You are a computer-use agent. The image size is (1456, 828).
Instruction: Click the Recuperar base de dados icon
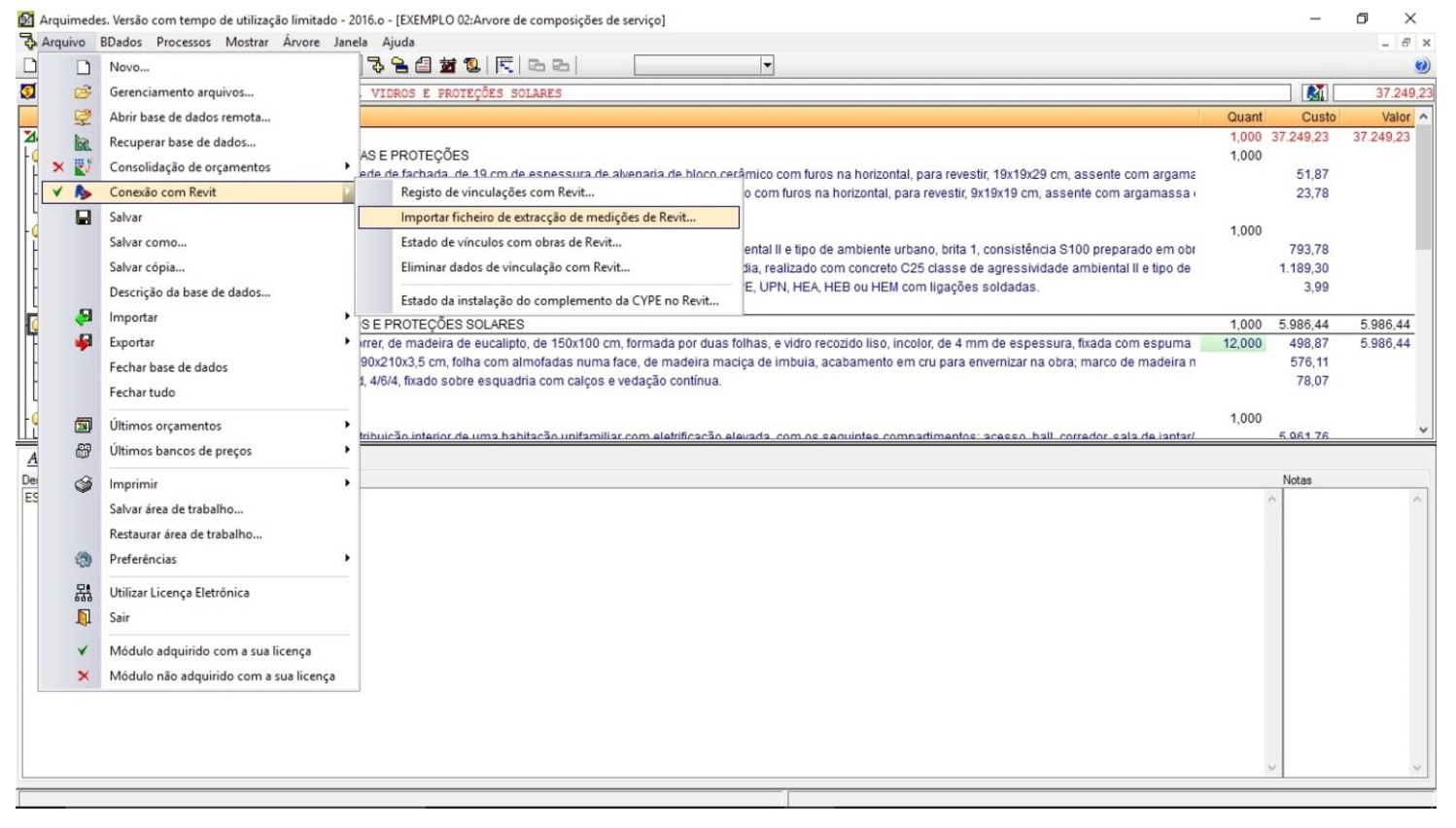(x=84, y=143)
